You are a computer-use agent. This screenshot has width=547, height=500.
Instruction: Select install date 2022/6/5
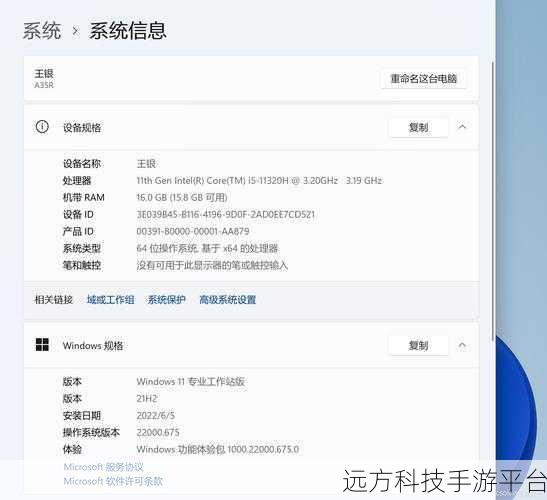(x=156, y=416)
